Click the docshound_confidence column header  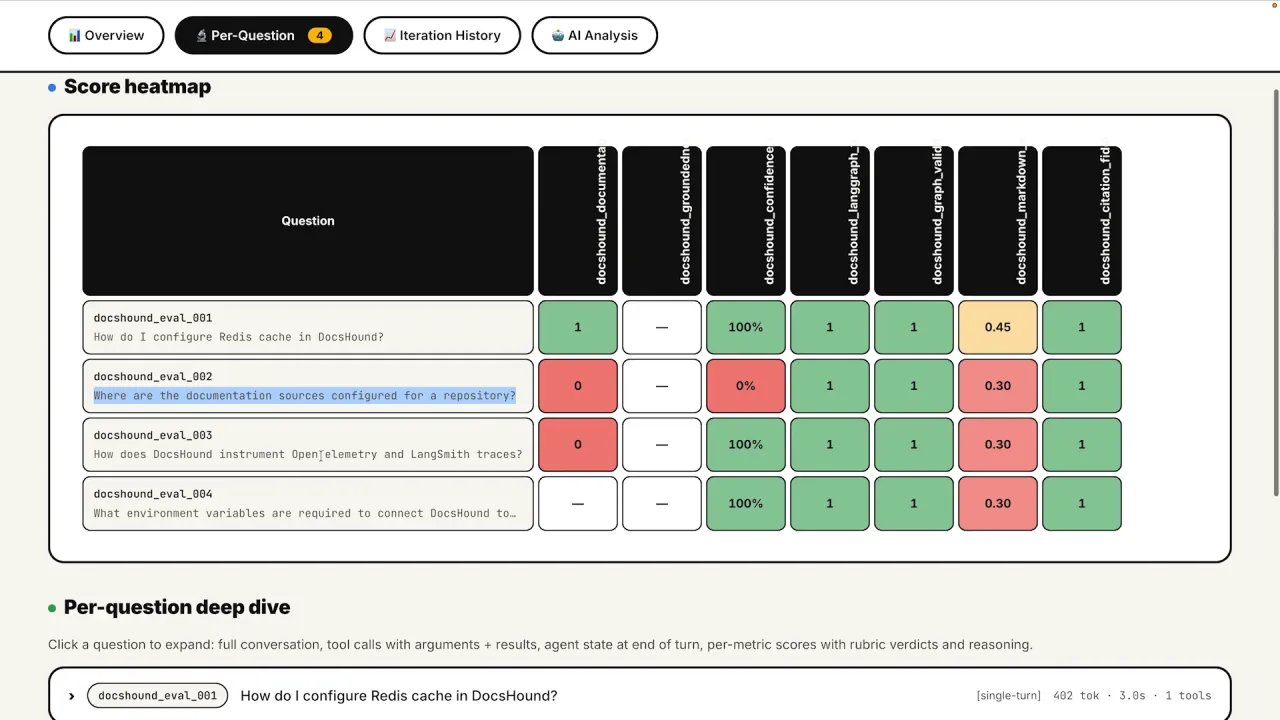pos(746,221)
